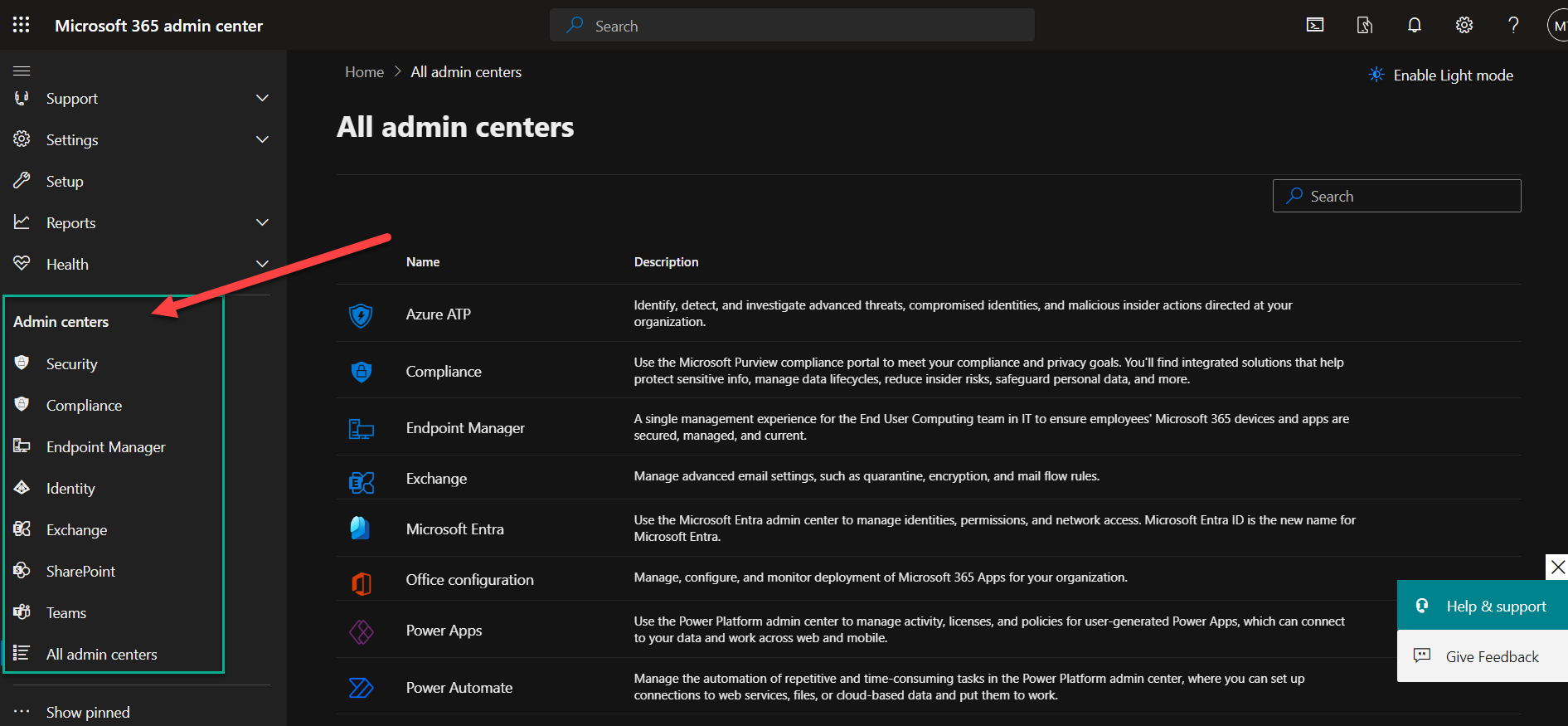Open the settings gear in top bar

[1464, 25]
